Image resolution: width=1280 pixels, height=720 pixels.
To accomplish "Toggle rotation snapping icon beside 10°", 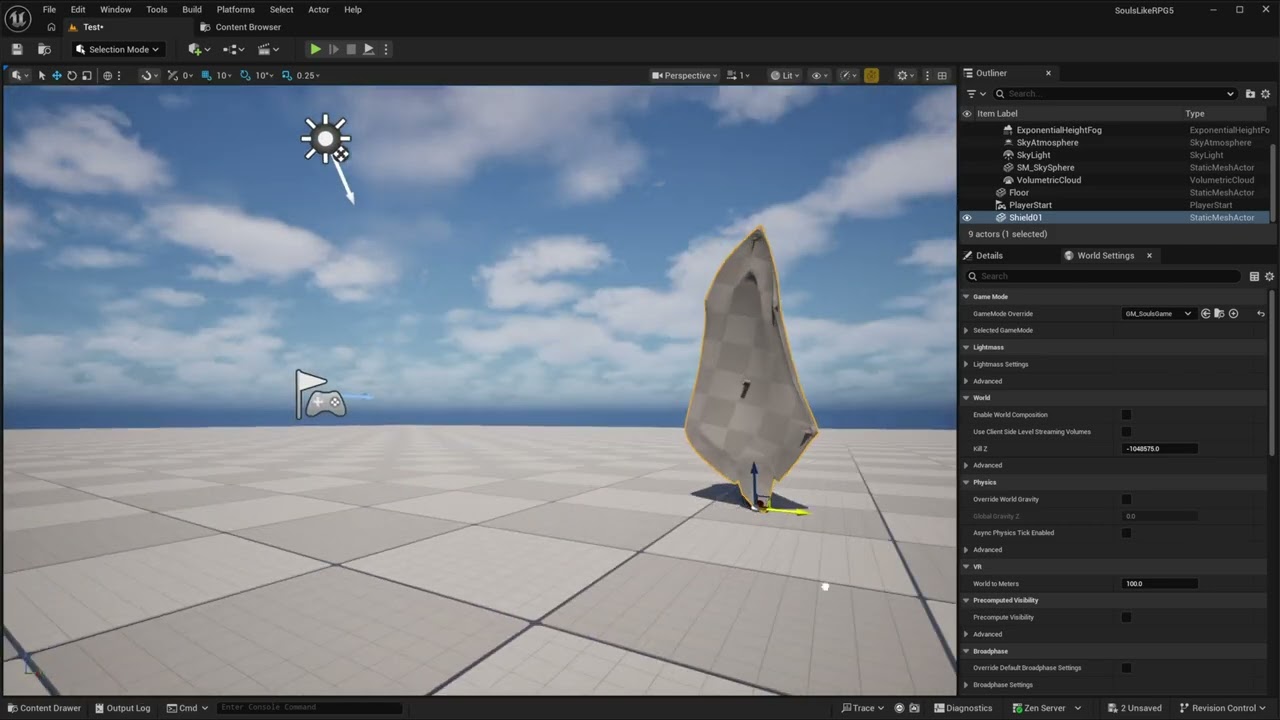I will pos(246,75).
